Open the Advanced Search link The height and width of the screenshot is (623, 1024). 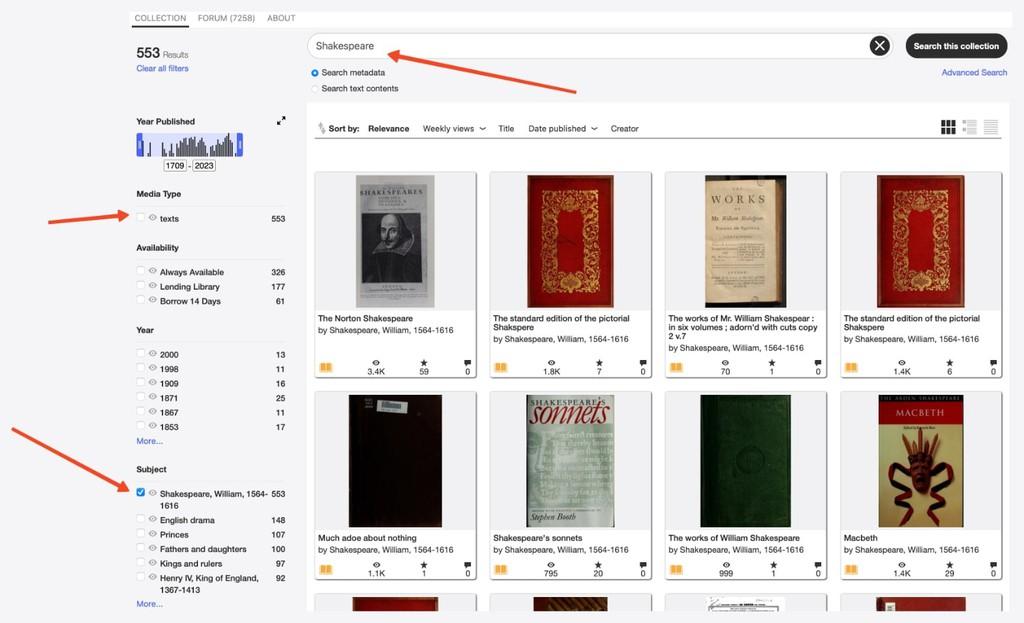[x=974, y=72]
